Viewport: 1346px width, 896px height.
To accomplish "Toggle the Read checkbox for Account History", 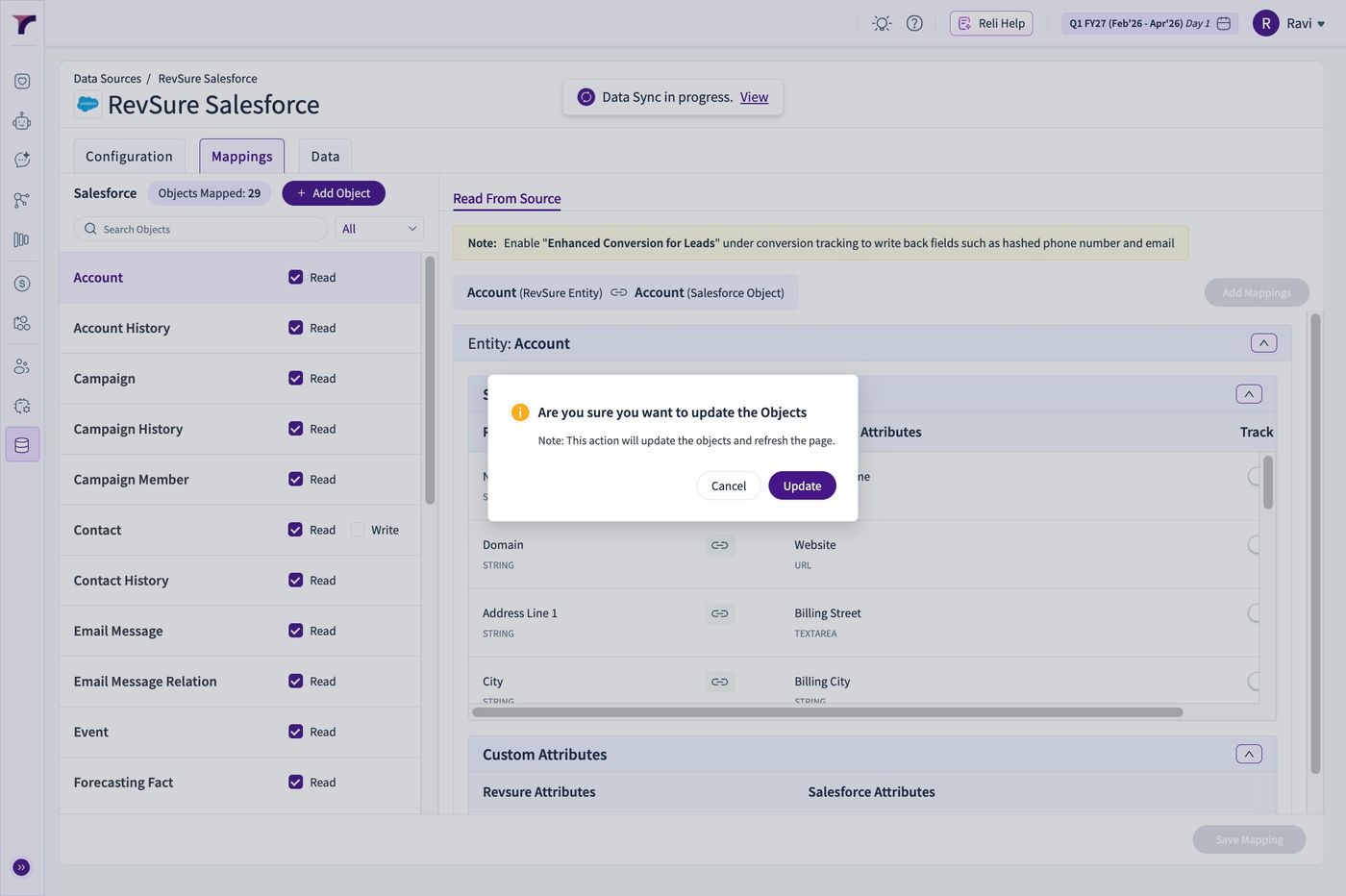I will point(295,328).
